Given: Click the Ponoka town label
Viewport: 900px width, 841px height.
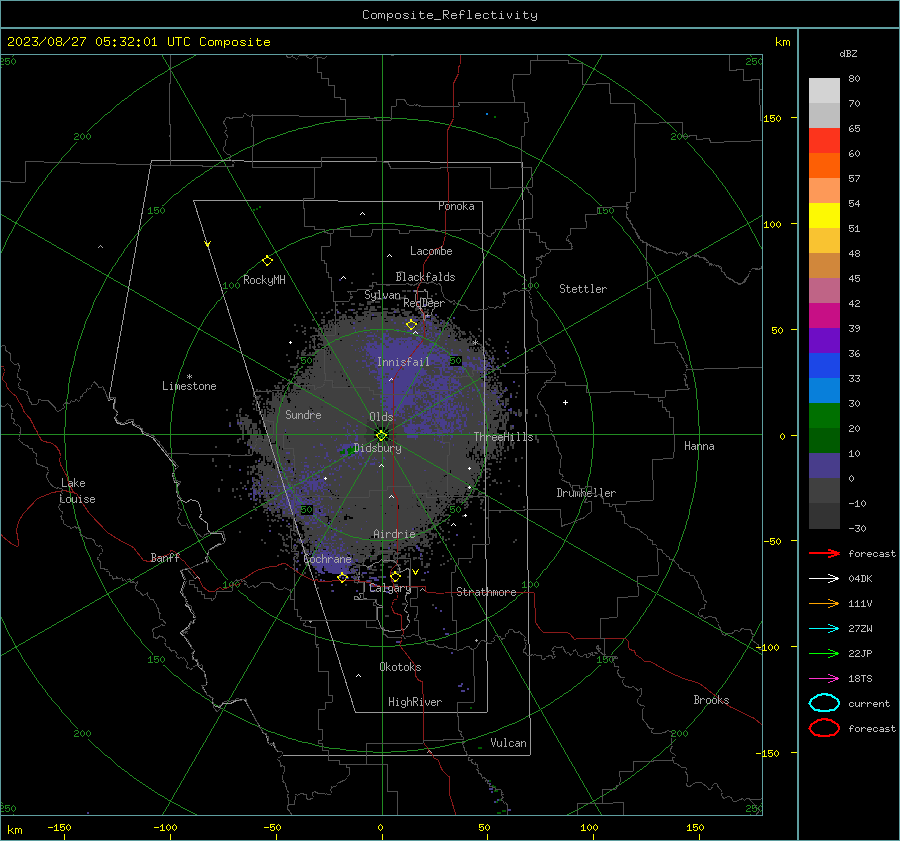Looking at the screenshot, I should [x=456, y=206].
